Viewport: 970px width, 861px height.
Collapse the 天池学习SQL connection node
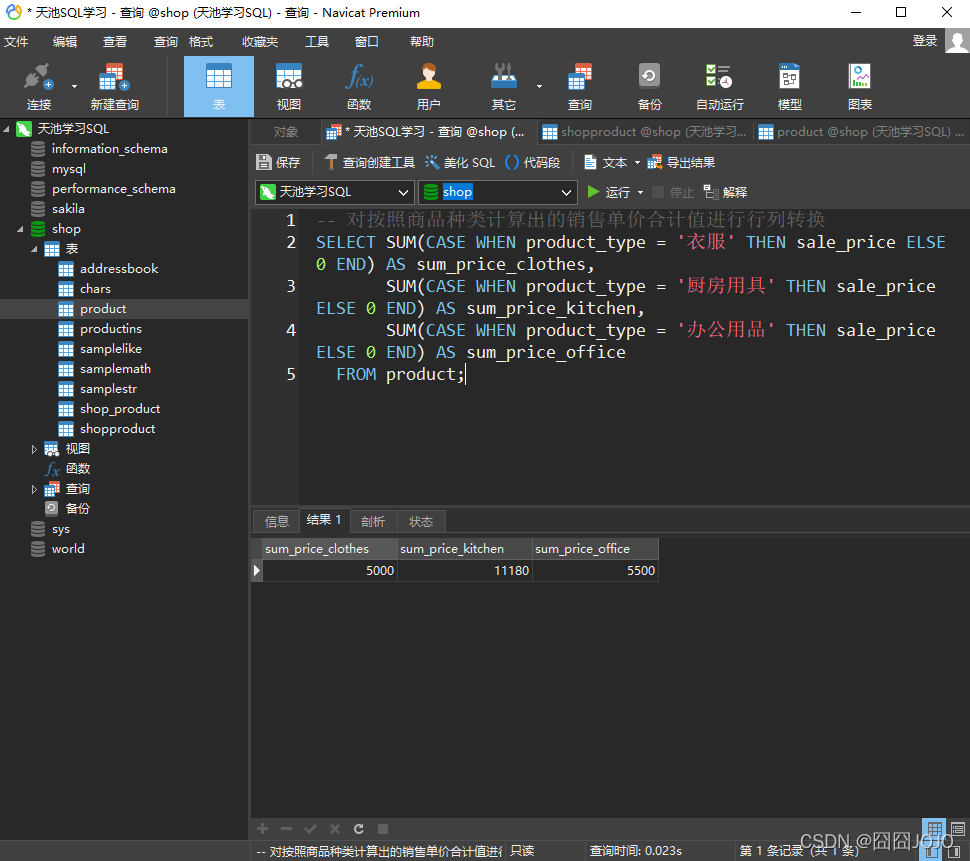click(6, 129)
